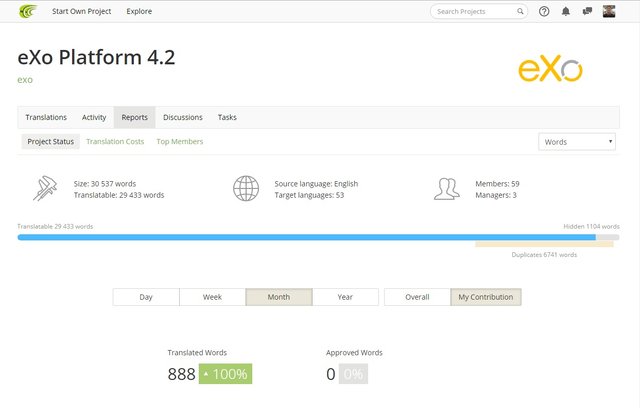Click the 'Target languages: 53' text

pos(309,195)
